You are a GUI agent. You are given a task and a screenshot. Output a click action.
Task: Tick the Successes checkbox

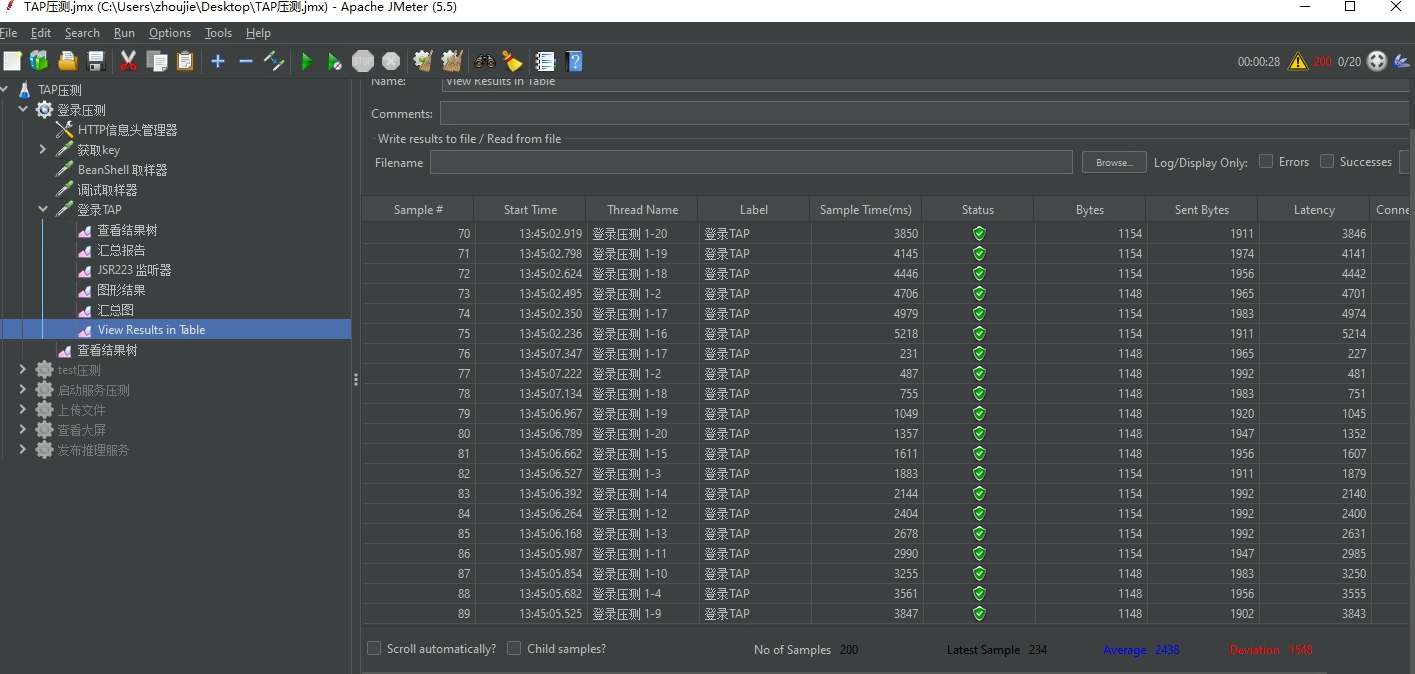(x=1327, y=162)
